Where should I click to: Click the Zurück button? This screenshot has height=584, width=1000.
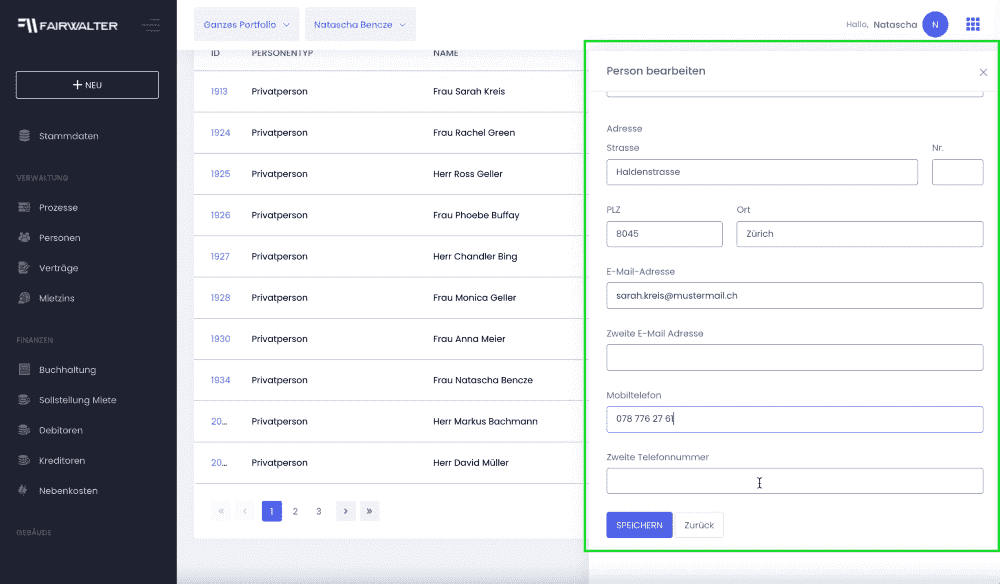click(699, 525)
